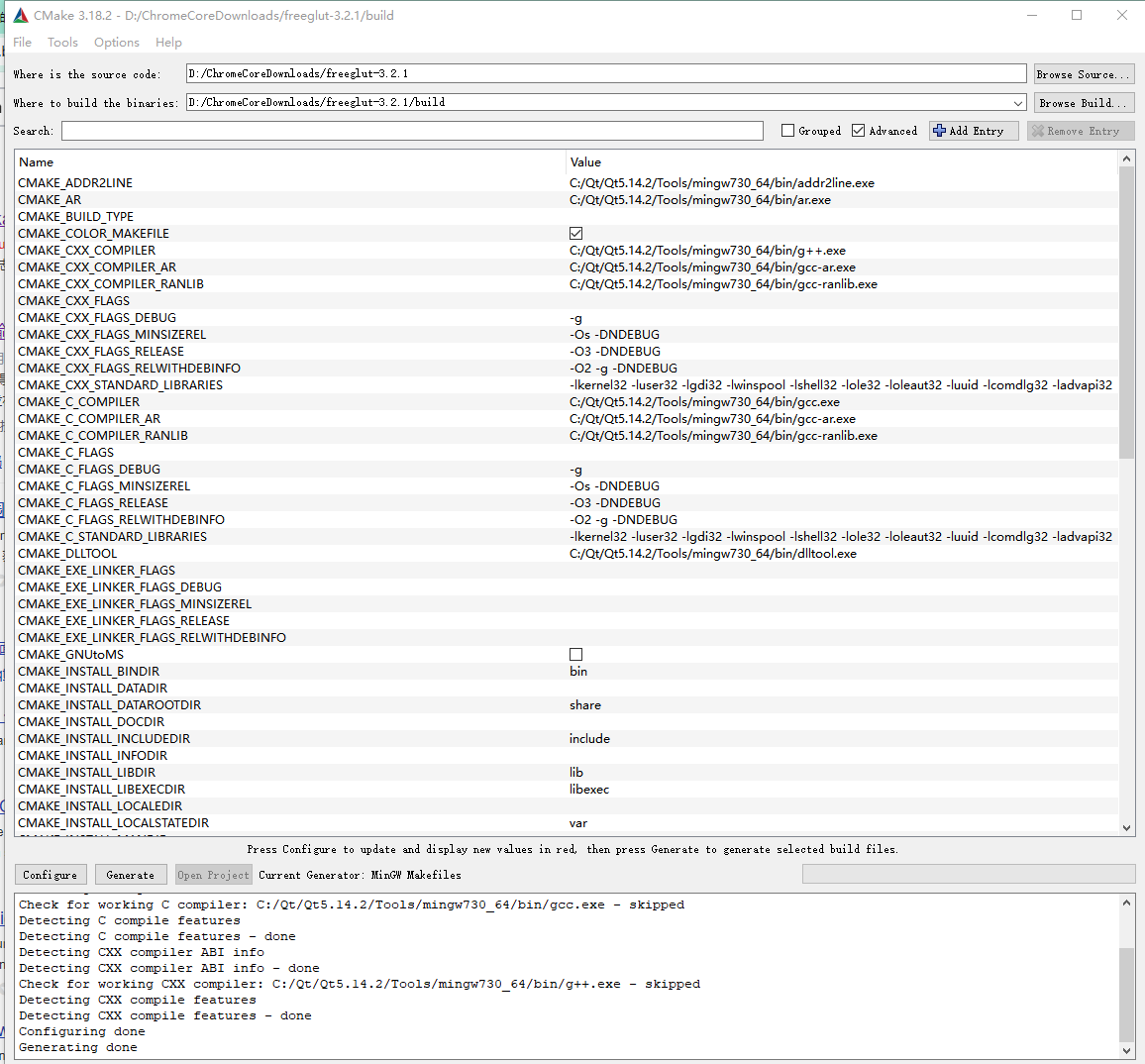Click the Search input field

click(x=413, y=131)
